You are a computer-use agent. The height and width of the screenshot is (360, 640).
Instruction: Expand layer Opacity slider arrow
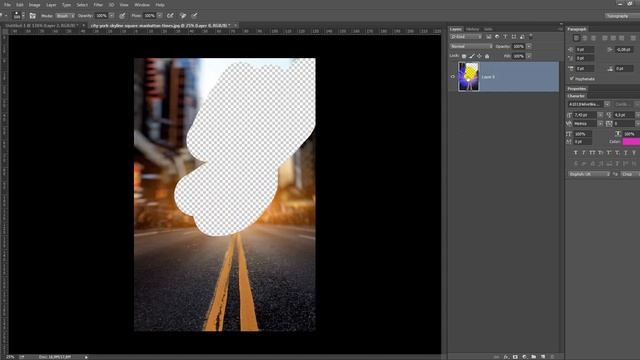[x=529, y=47]
